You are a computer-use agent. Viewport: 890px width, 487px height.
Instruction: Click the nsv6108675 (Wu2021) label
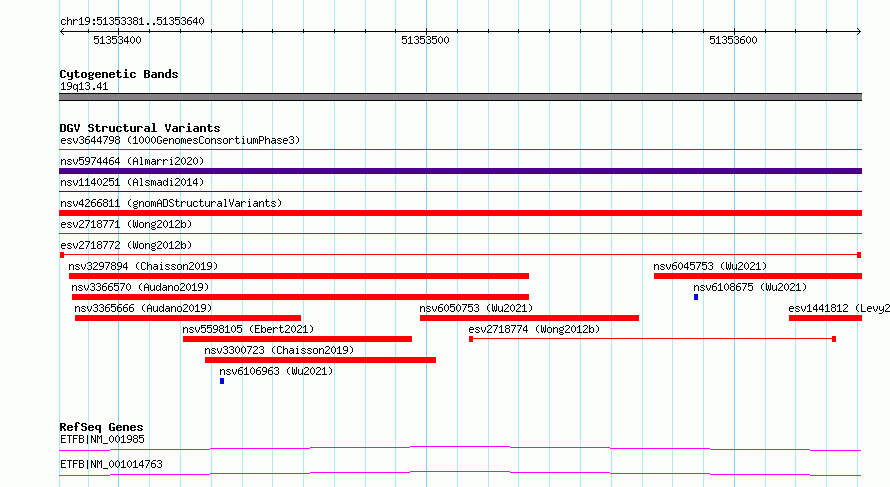750,287
